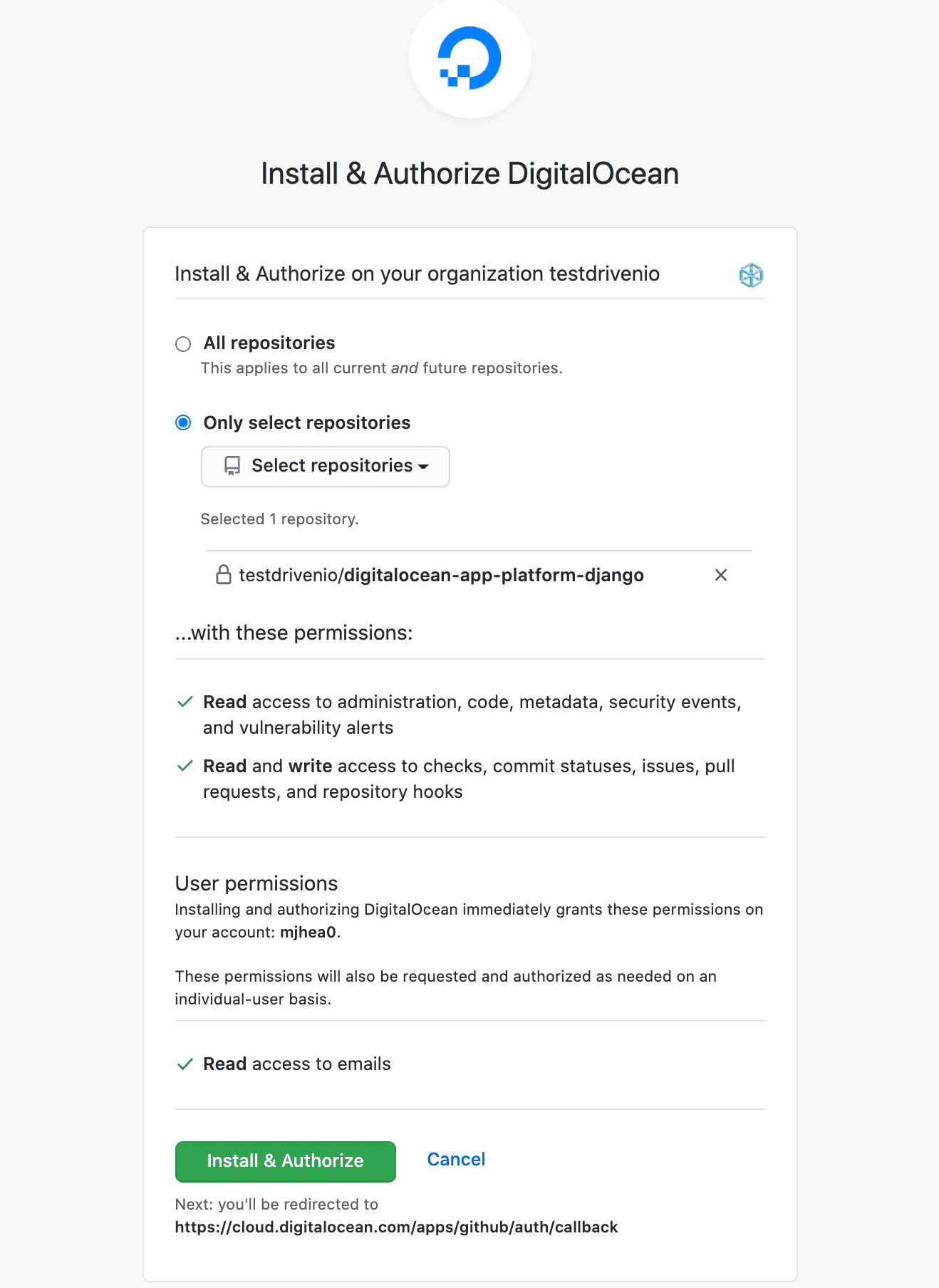
Task: Open the Select repositories dropdown
Action: coord(326,467)
